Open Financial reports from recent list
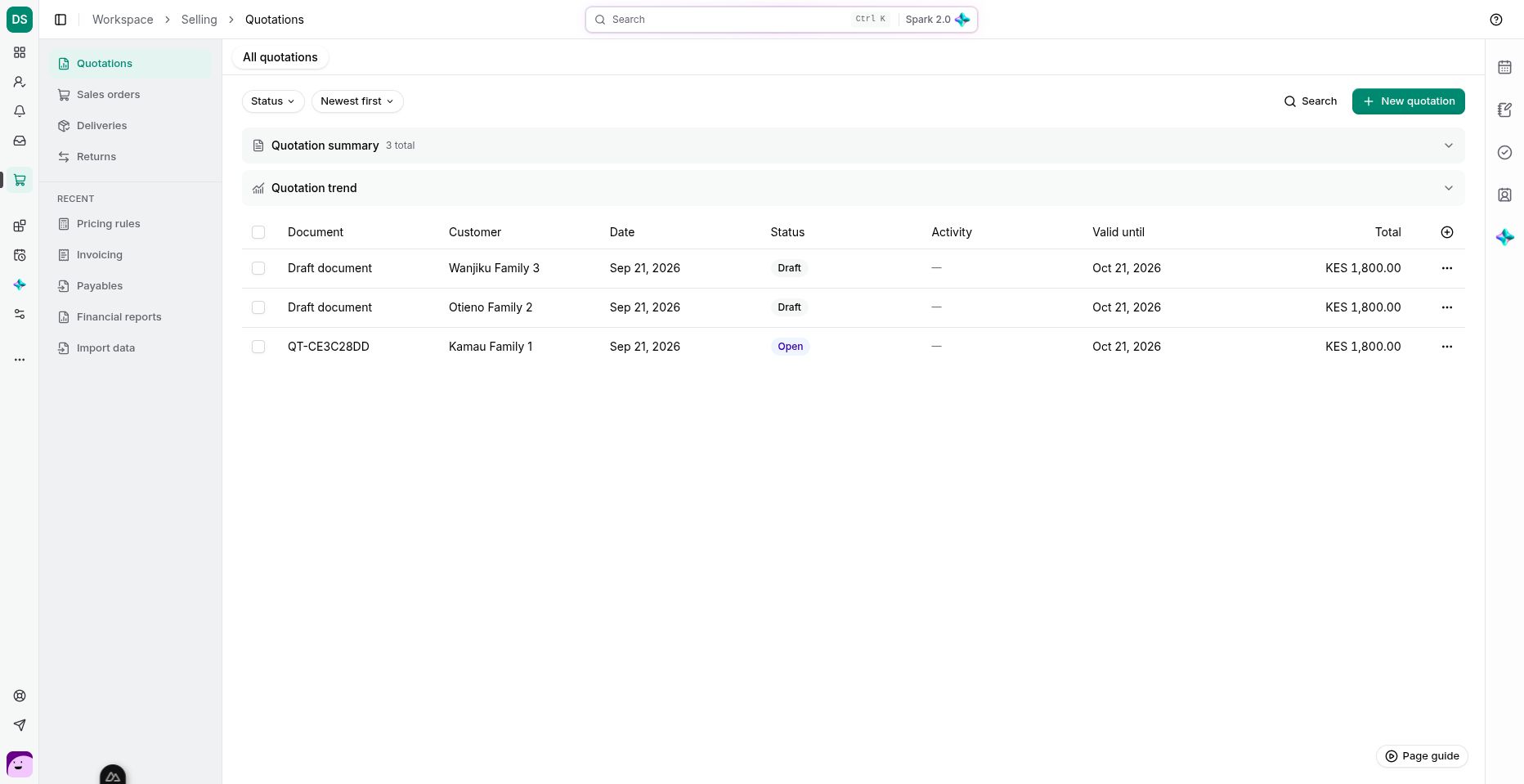 [x=130, y=317]
